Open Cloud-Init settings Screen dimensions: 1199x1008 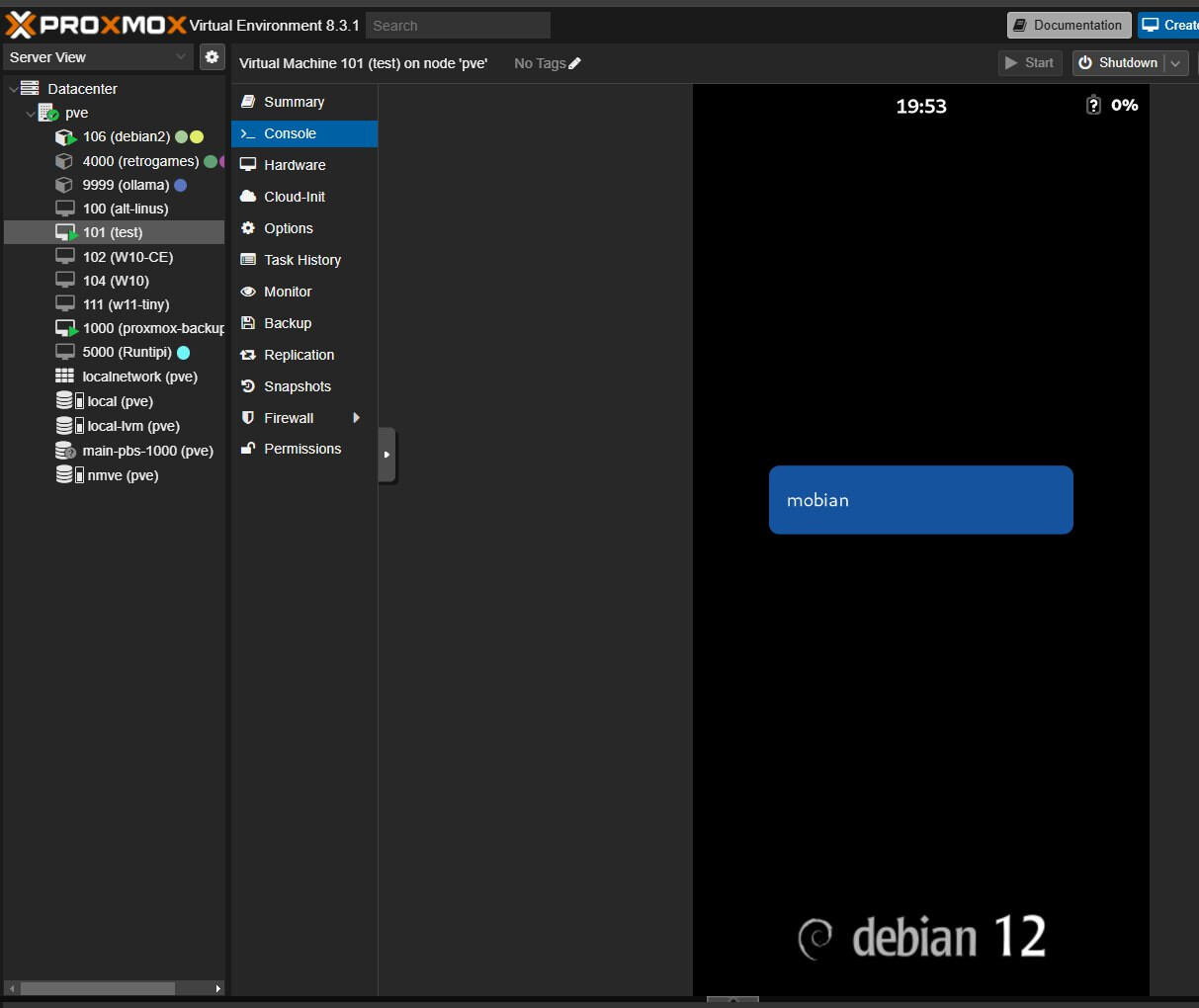[304, 197]
